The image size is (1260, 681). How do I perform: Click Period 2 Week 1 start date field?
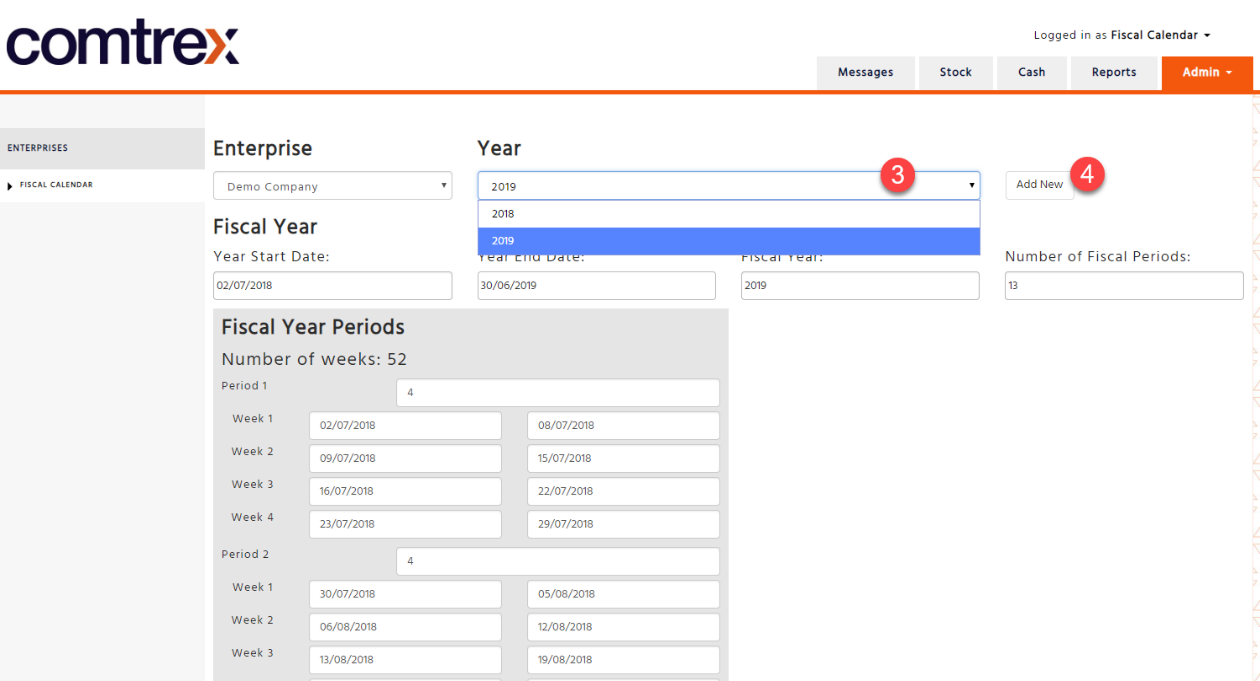coord(405,594)
